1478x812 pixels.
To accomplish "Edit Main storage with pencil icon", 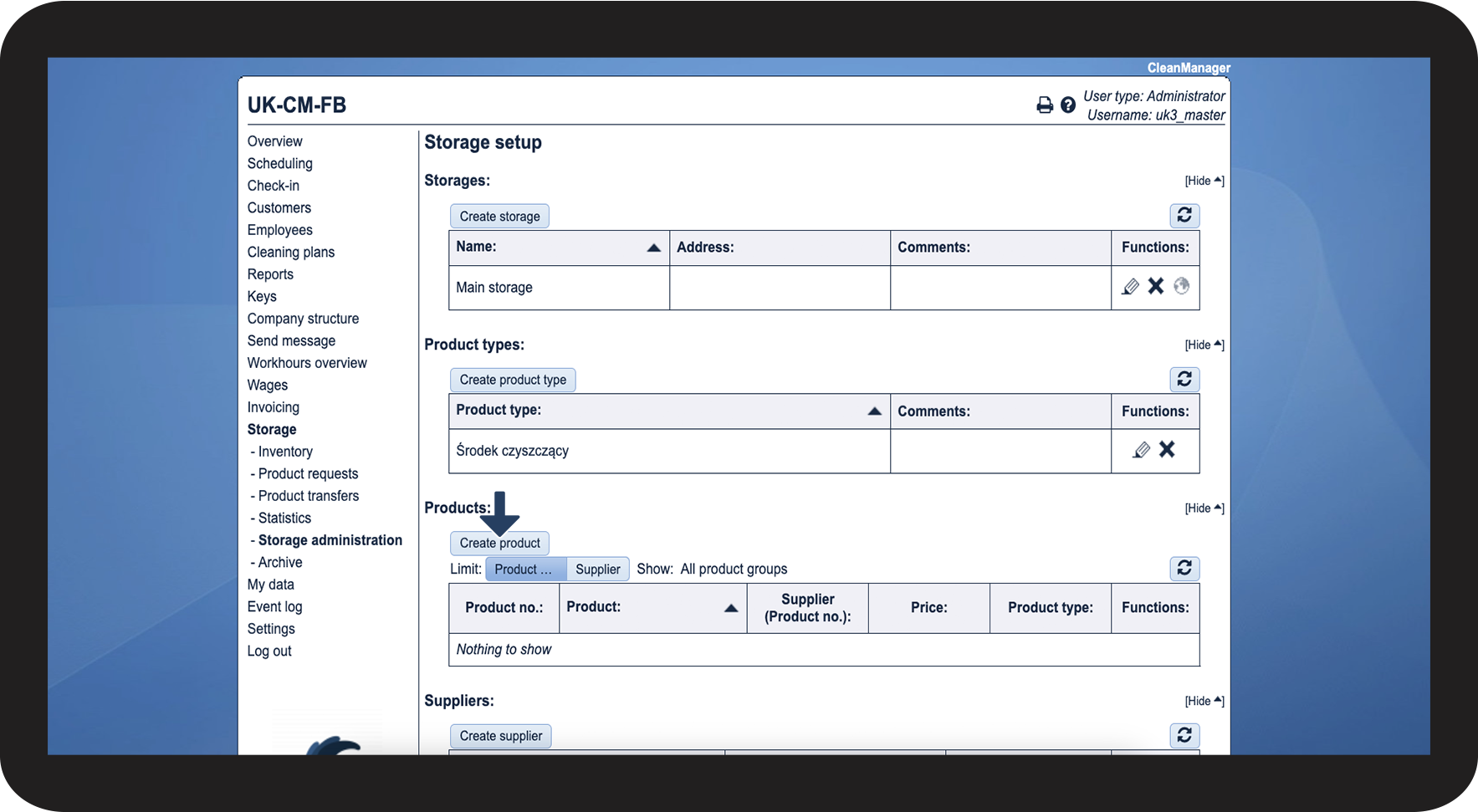I will click(x=1130, y=287).
